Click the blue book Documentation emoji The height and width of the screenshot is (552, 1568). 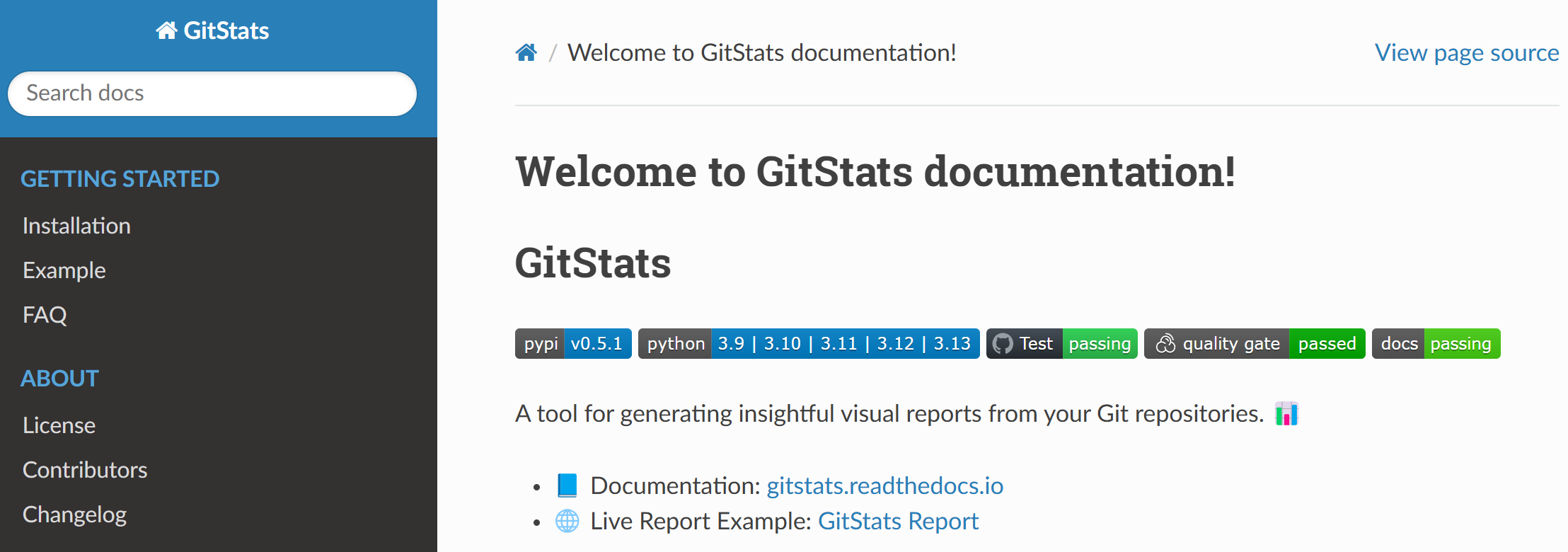pyautogui.click(x=567, y=485)
